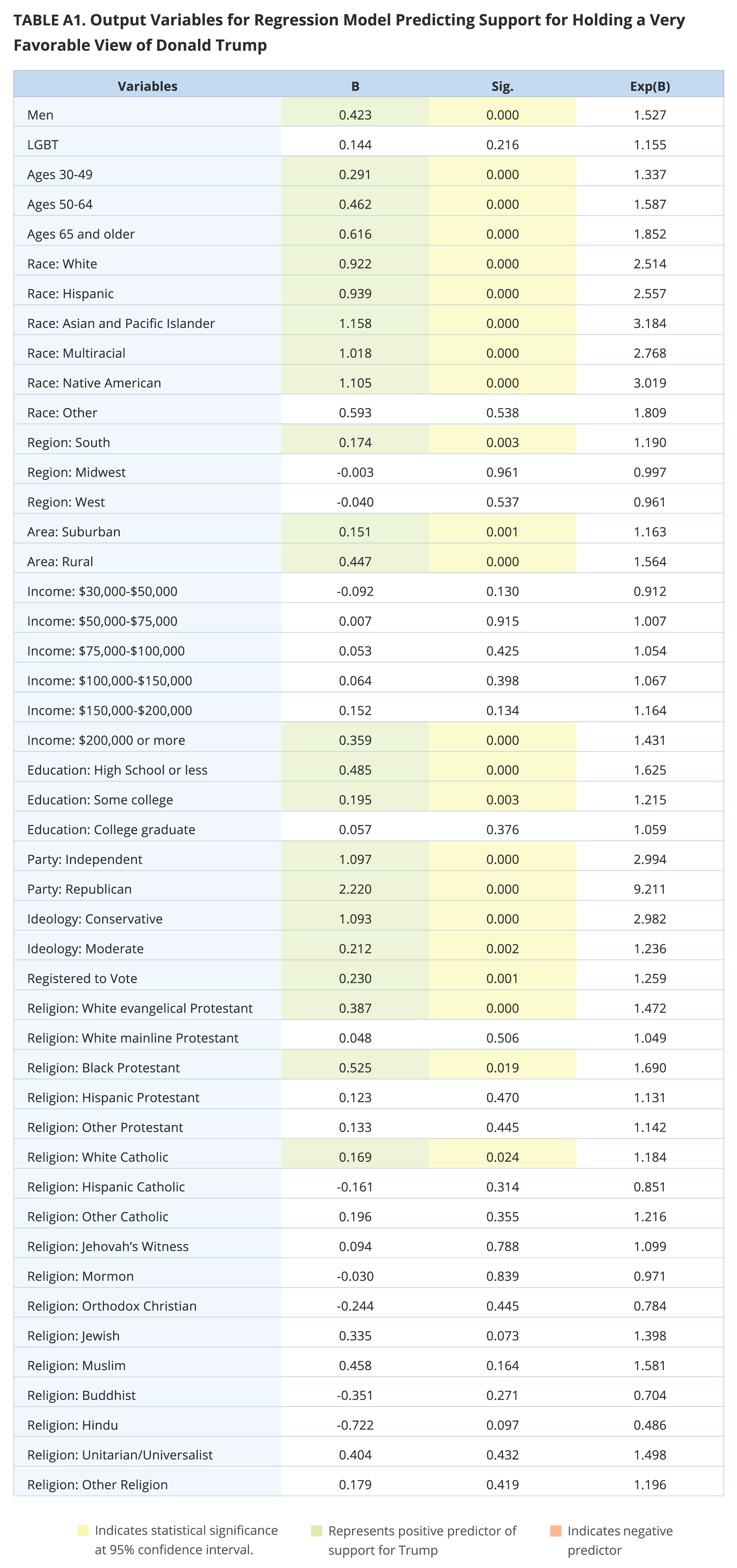Click the orange negative predictor swatch
The image size is (737, 1568).
556,1531
